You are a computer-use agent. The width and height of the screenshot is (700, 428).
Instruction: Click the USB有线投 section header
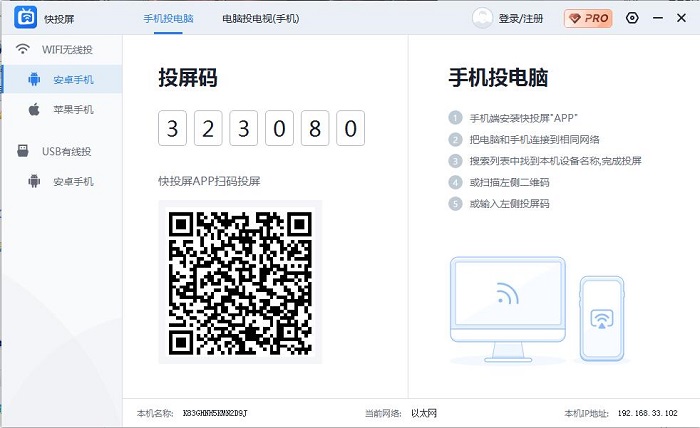click(x=66, y=151)
